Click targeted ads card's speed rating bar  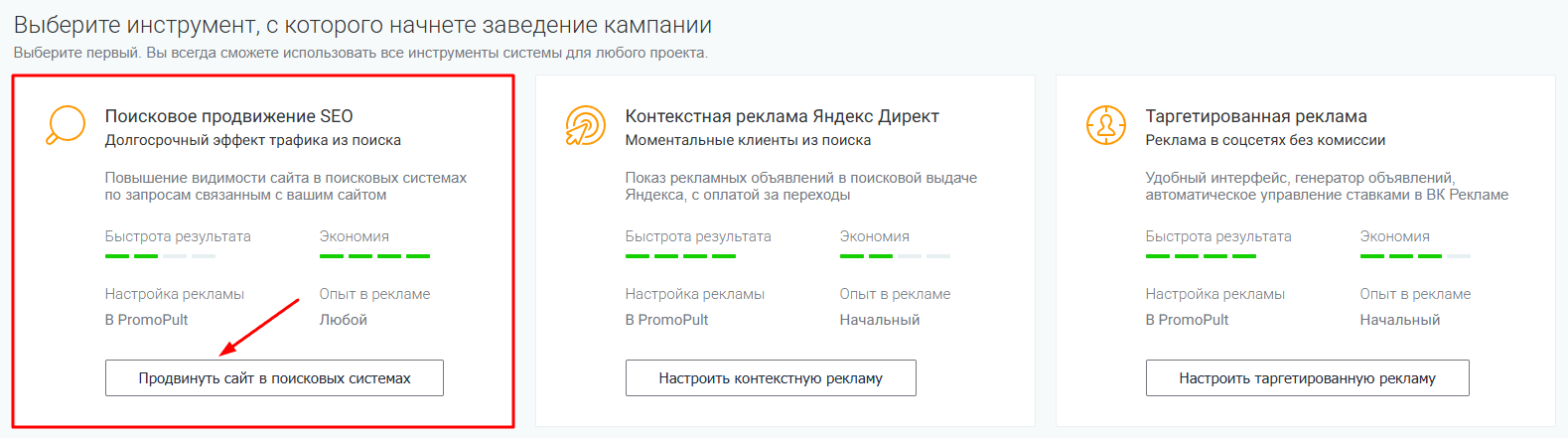tap(1201, 256)
